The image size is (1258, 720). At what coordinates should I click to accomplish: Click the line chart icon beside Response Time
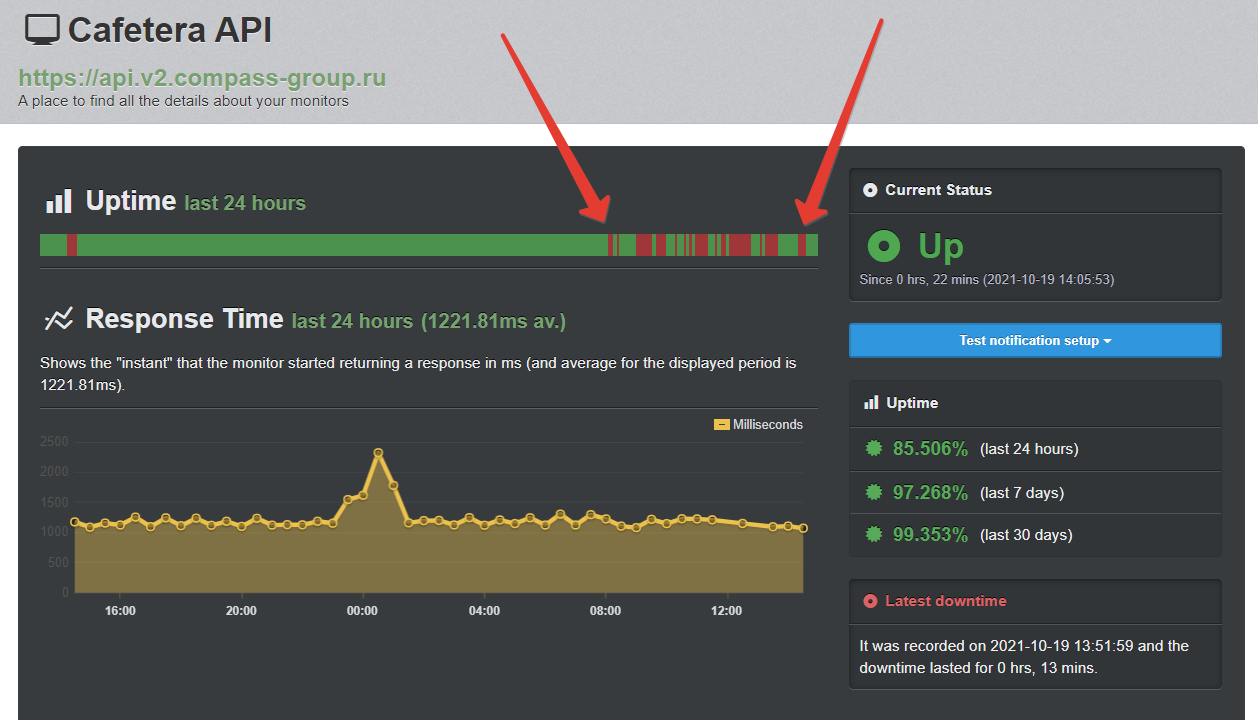tap(58, 320)
